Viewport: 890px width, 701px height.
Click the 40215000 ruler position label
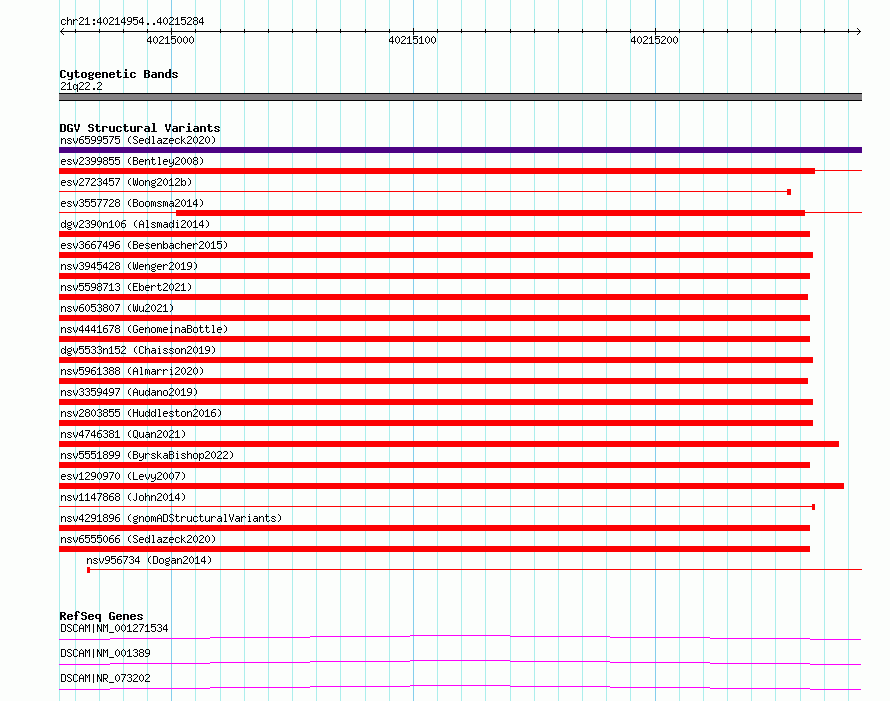[x=170, y=40]
